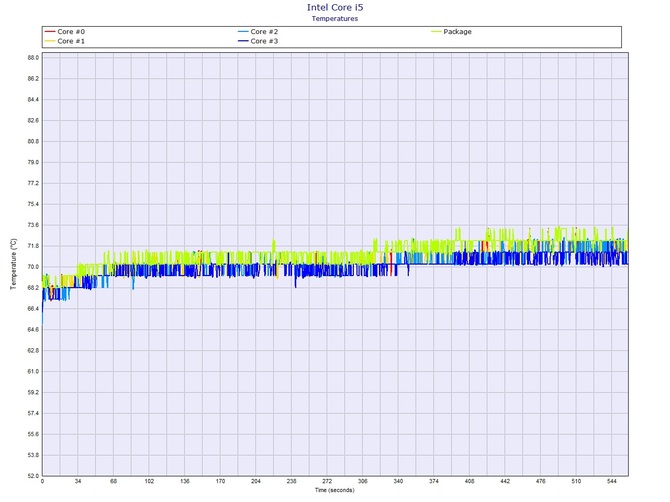Click the Temperature (°C) axis label
The width and height of the screenshot is (670, 502).
pos(14,264)
